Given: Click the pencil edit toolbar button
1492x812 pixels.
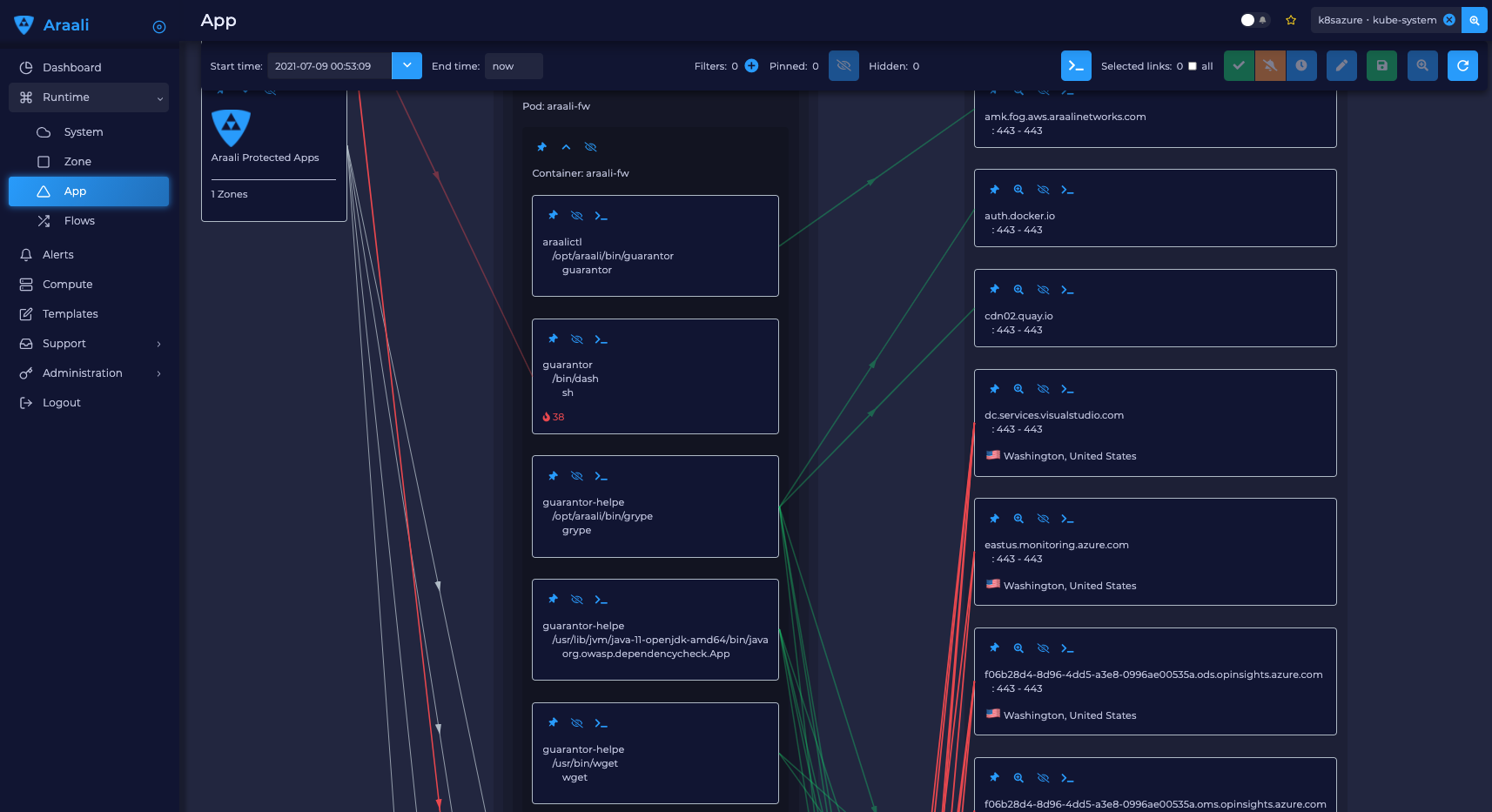Looking at the screenshot, I should (1341, 66).
